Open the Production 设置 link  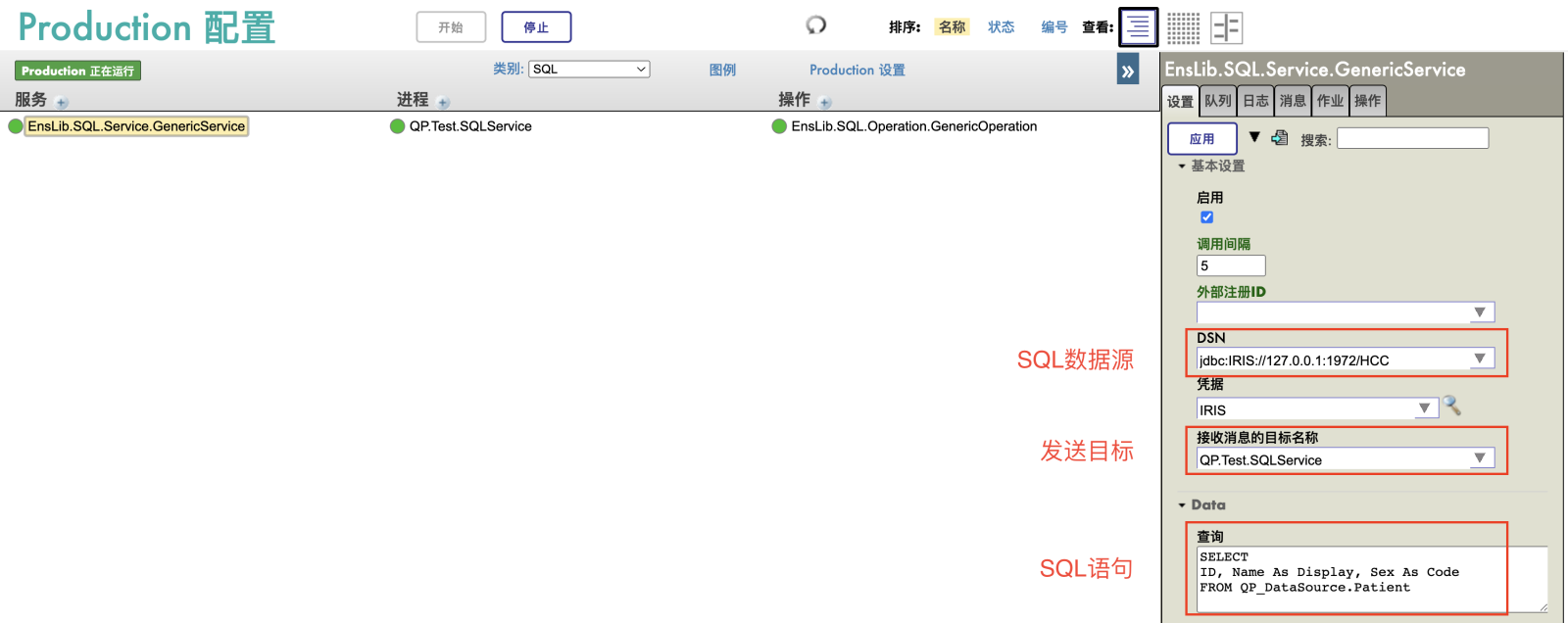point(857,71)
